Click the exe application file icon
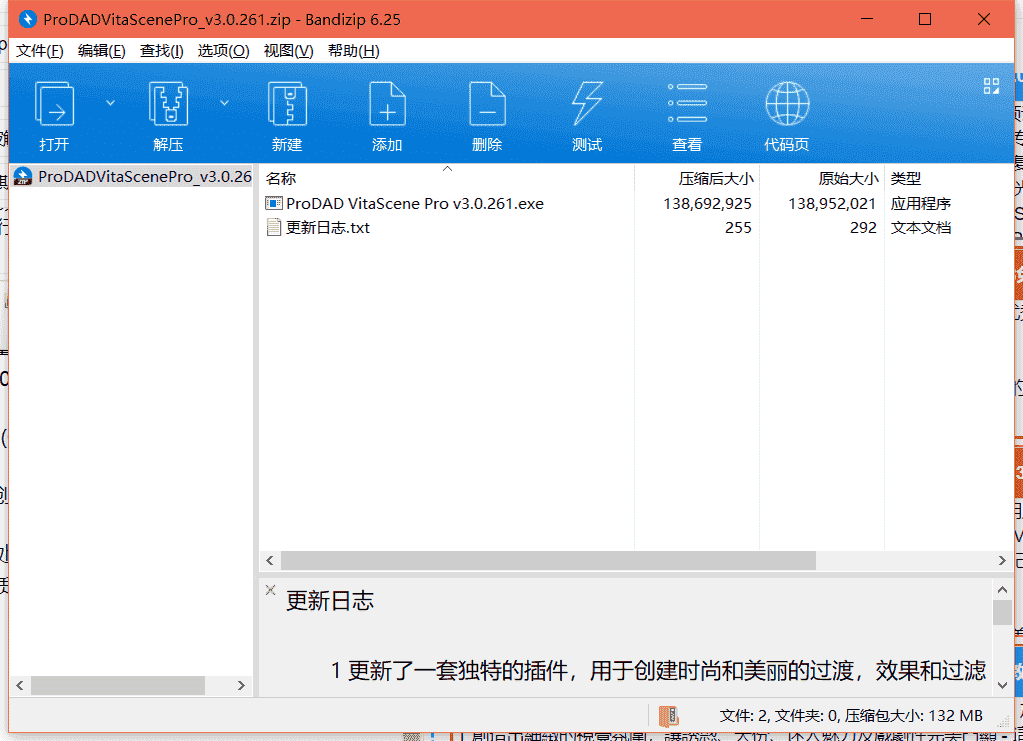This screenshot has height=741, width=1023. (273, 204)
